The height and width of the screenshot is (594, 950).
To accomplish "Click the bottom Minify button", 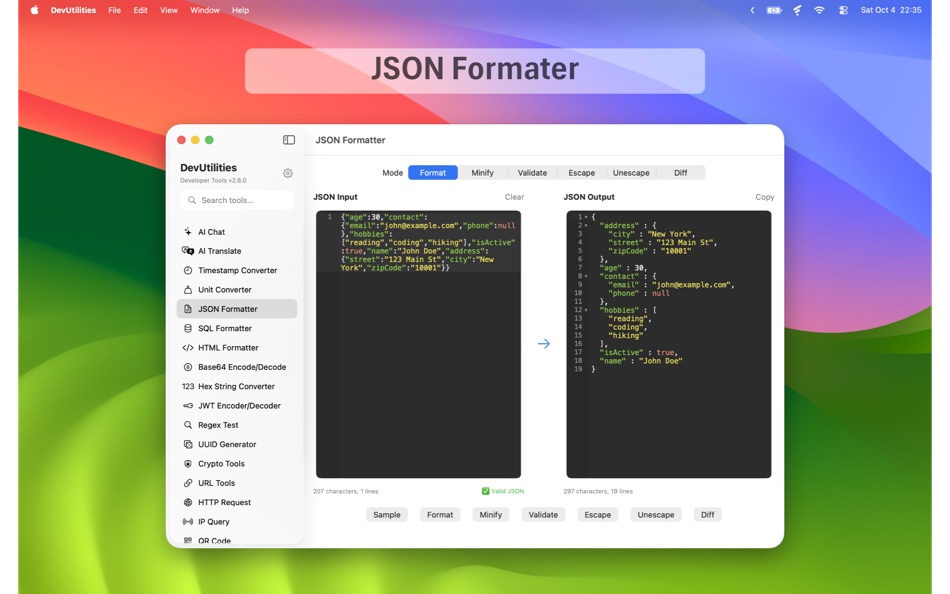I will [x=491, y=515].
